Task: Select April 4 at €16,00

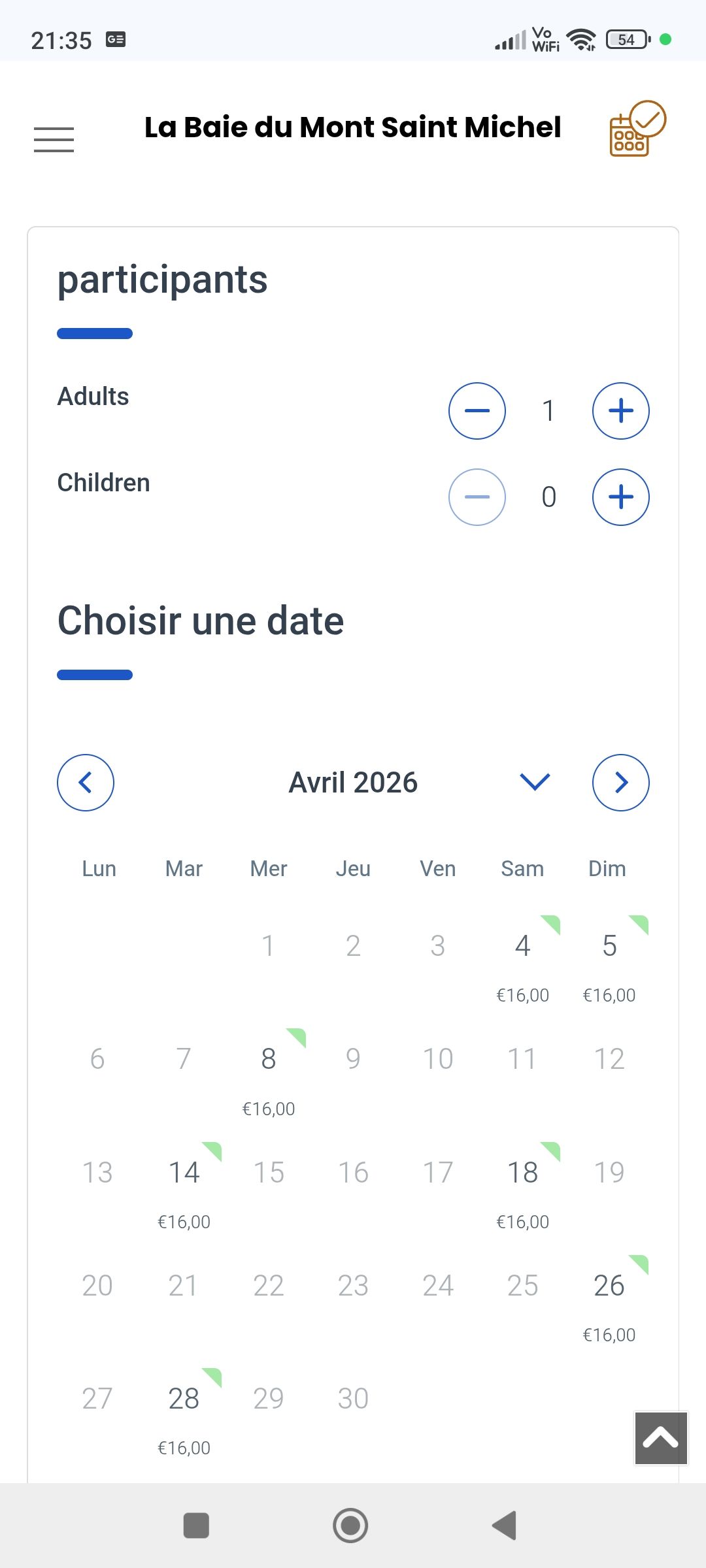Action: [522, 960]
